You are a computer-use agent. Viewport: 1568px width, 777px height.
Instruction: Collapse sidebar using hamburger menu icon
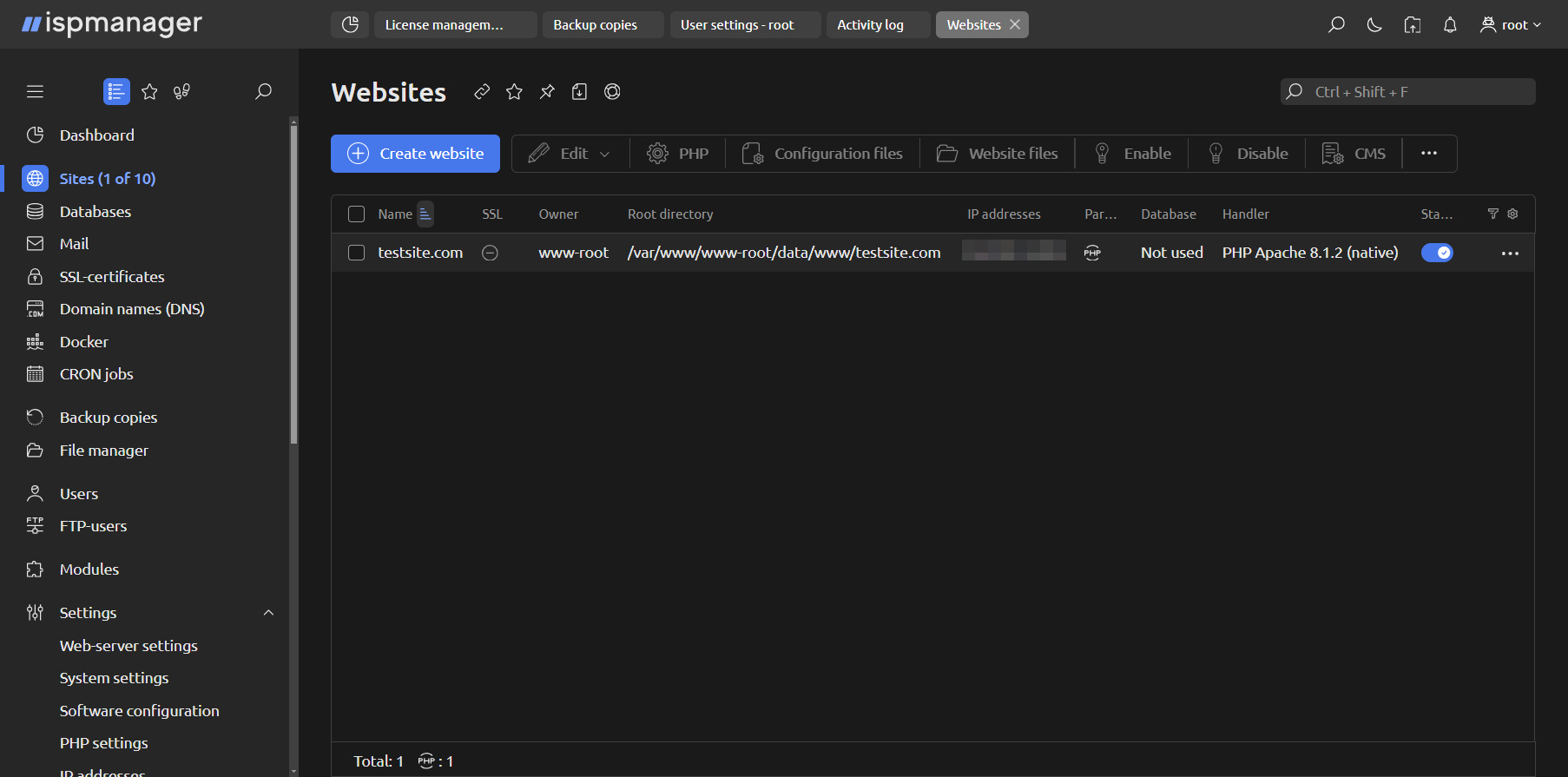point(35,91)
